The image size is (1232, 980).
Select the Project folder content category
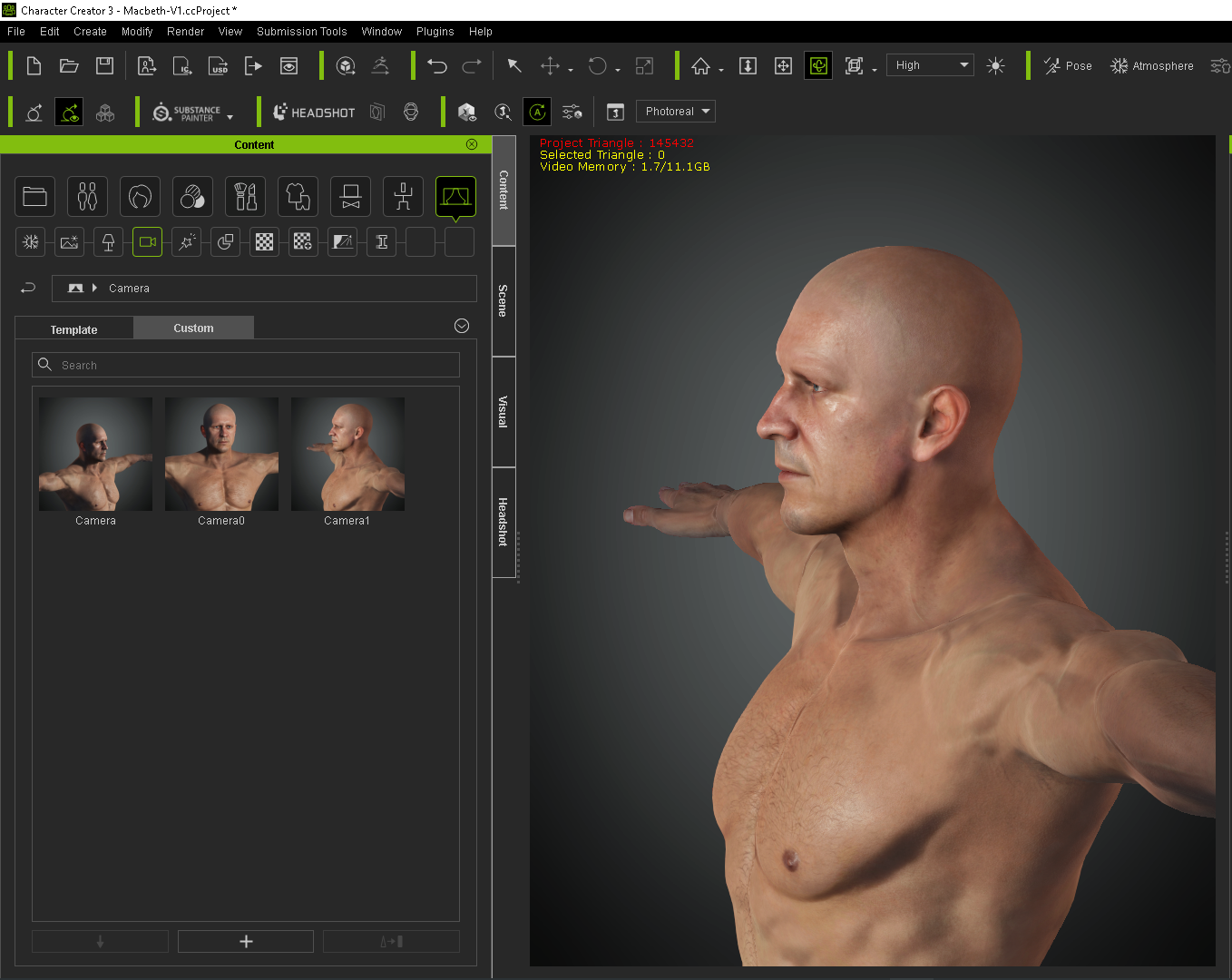(35, 196)
